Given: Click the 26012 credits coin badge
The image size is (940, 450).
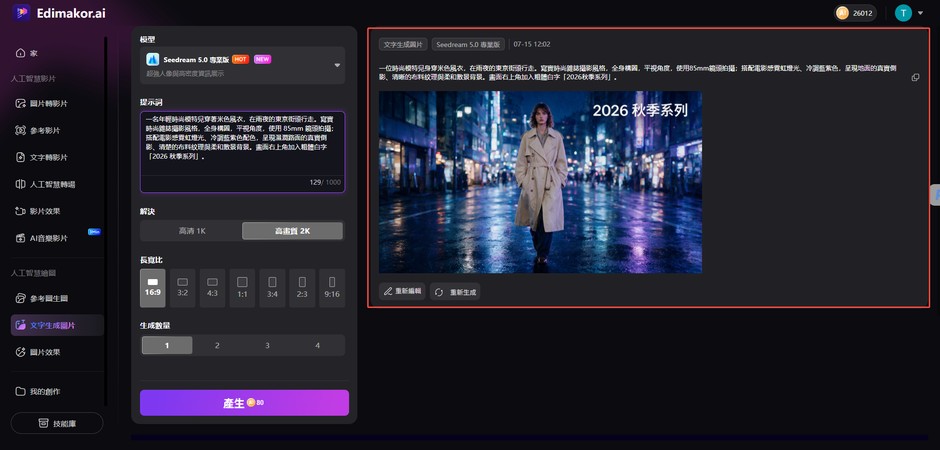Looking at the screenshot, I should (855, 13).
